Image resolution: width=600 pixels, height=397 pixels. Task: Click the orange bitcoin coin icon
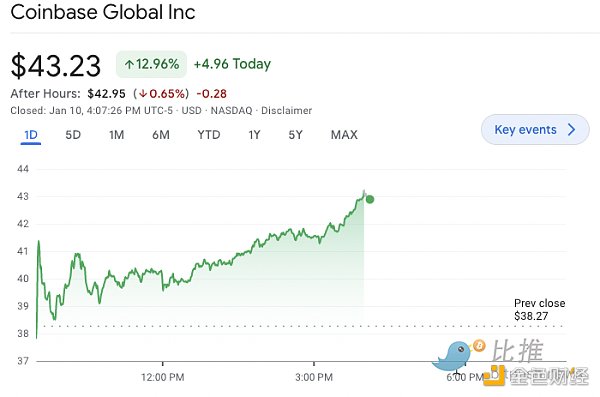479,346
